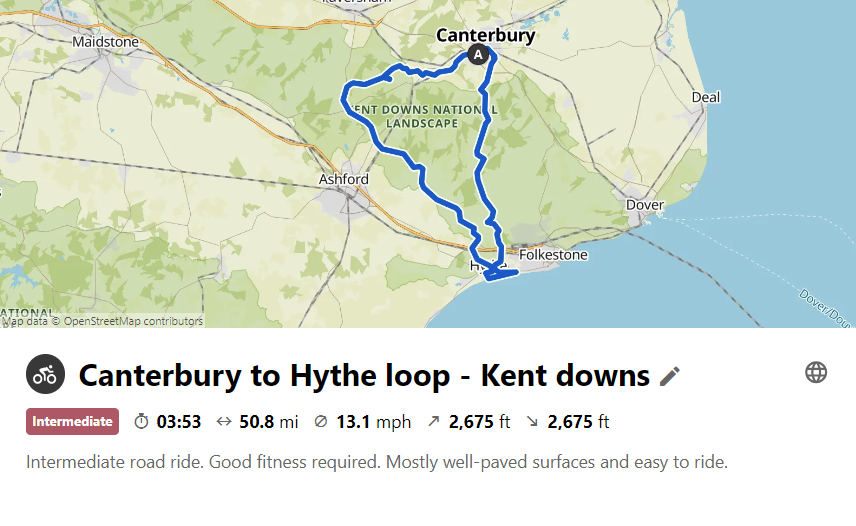Click the Ashford label on the map

coord(344,180)
